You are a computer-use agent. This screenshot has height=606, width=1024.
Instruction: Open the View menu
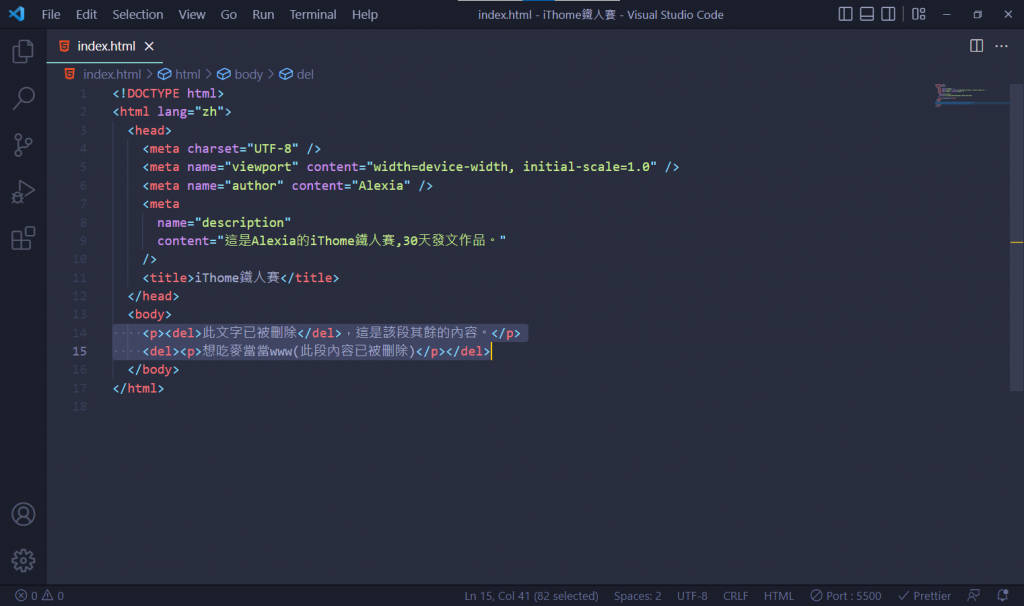[x=191, y=14]
